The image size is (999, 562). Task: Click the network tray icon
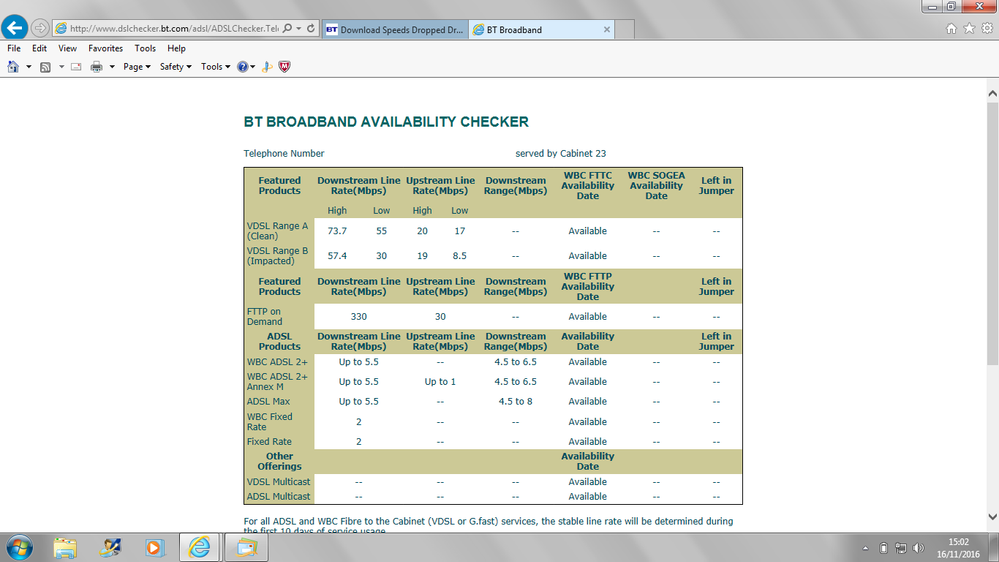[900, 548]
